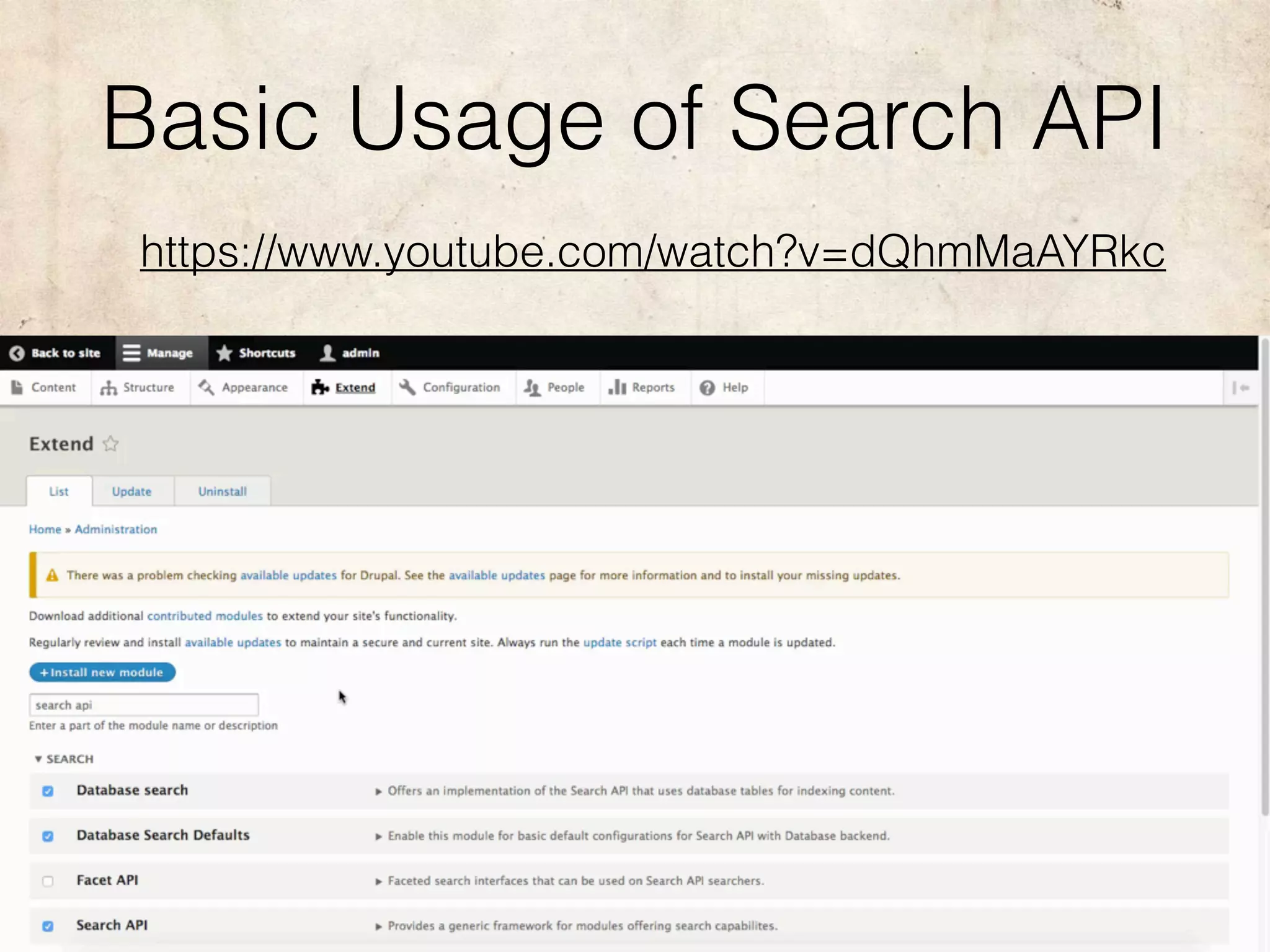Add Extend page to shortcuts star
Screen dimensions: 1270x952
click(x=110, y=444)
